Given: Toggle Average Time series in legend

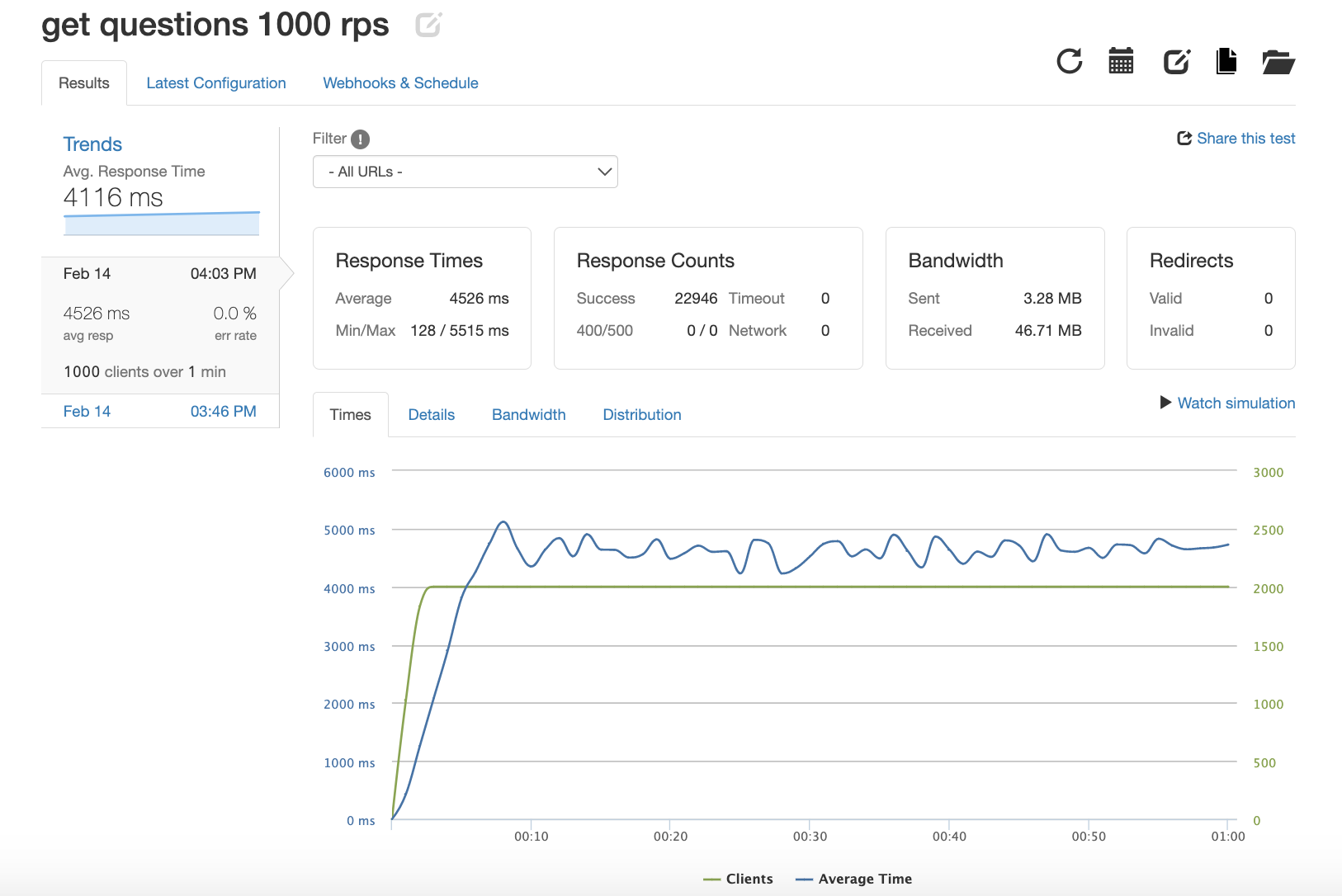Looking at the screenshot, I should [854, 879].
